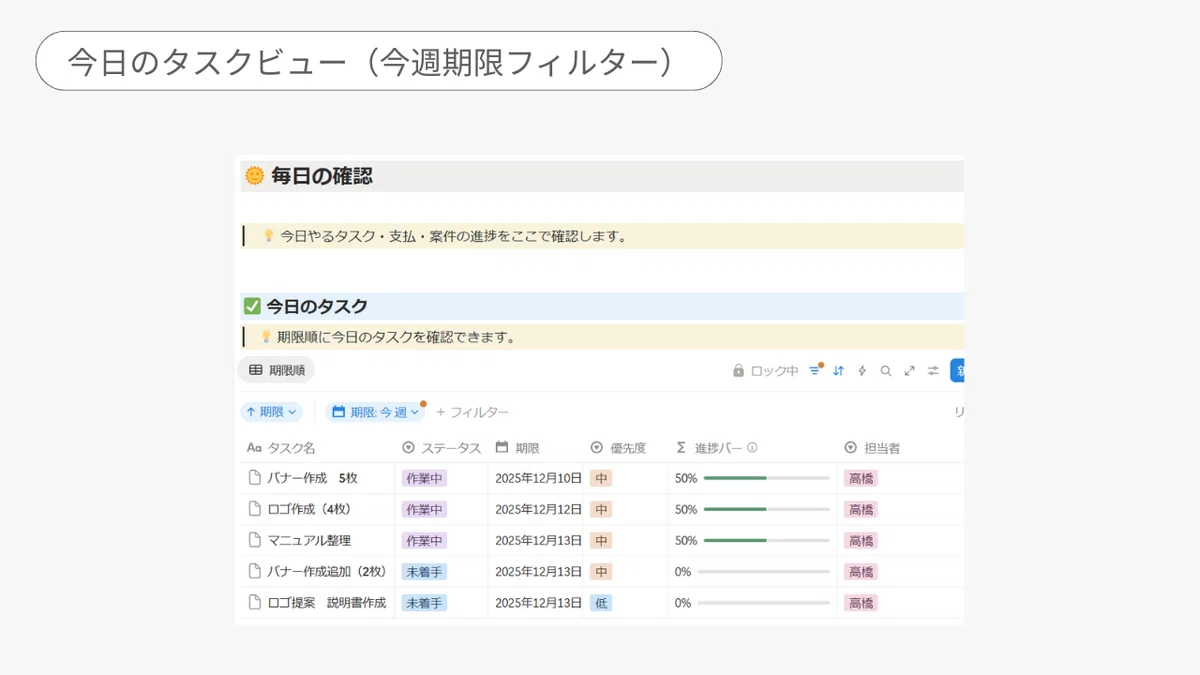Select the 期限順 view tab

click(276, 370)
